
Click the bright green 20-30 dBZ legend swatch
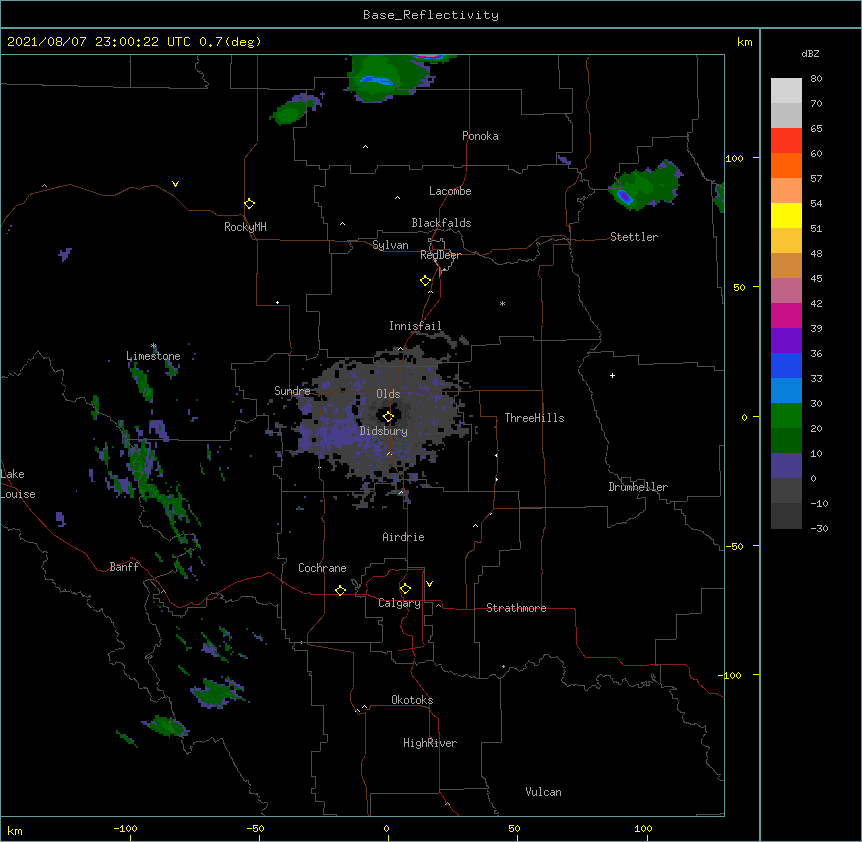pos(786,416)
